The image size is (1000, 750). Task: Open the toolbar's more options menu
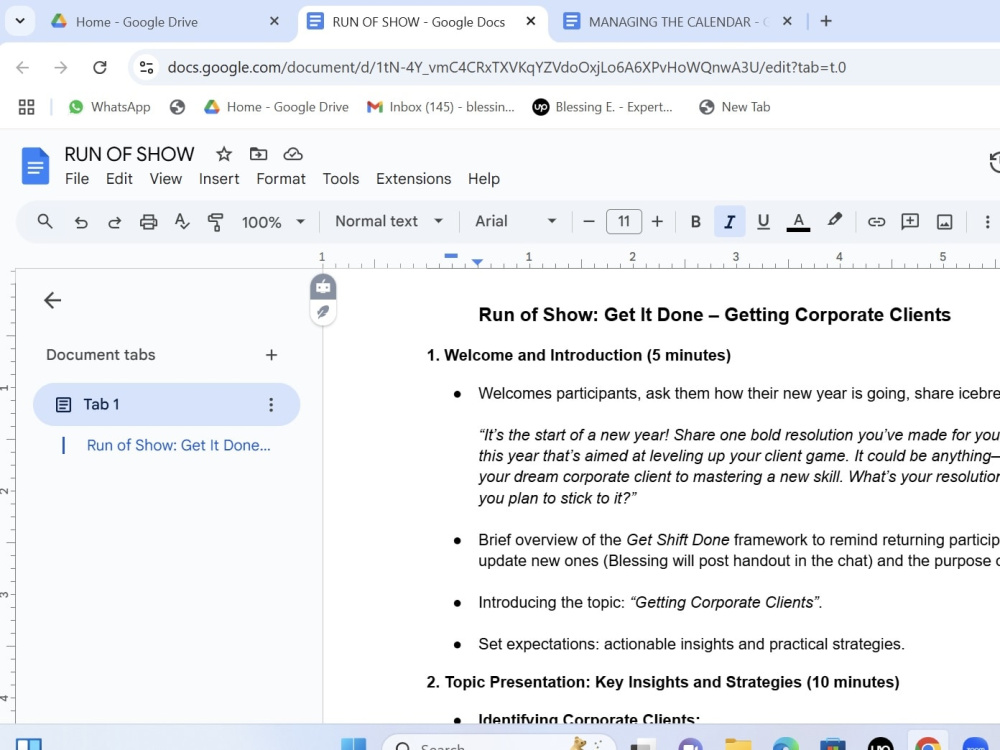[x=987, y=221]
